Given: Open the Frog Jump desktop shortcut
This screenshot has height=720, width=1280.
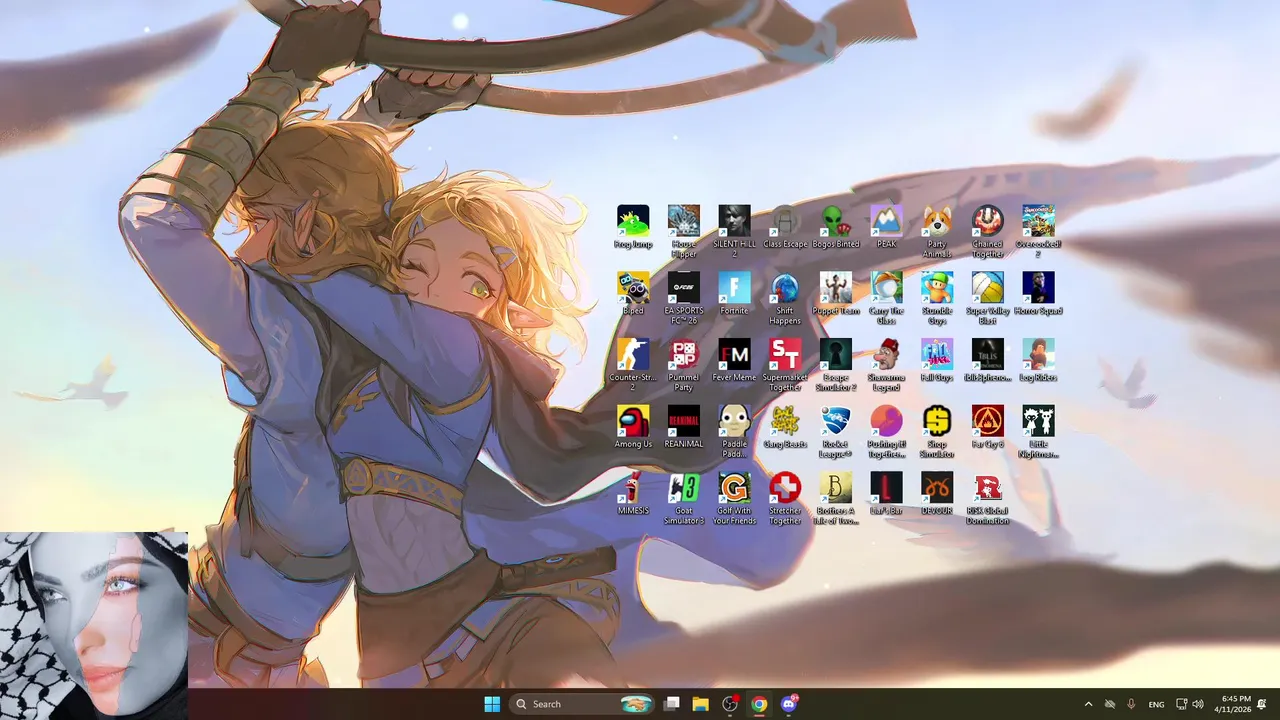Looking at the screenshot, I should pyautogui.click(x=633, y=227).
